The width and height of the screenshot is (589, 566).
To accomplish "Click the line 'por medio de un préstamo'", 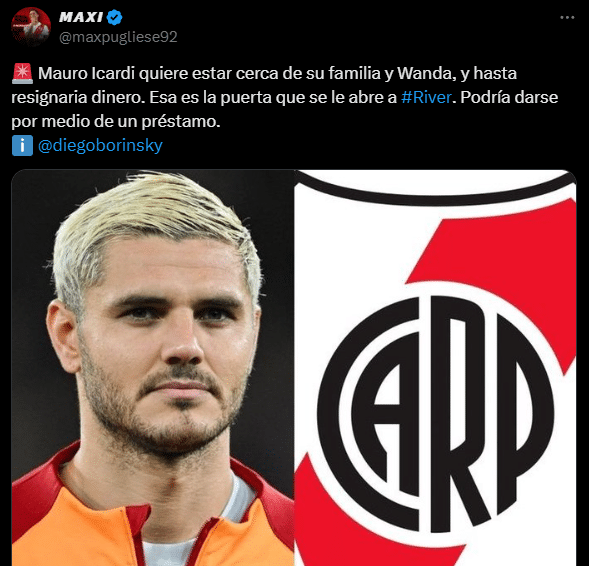I will [116, 122].
